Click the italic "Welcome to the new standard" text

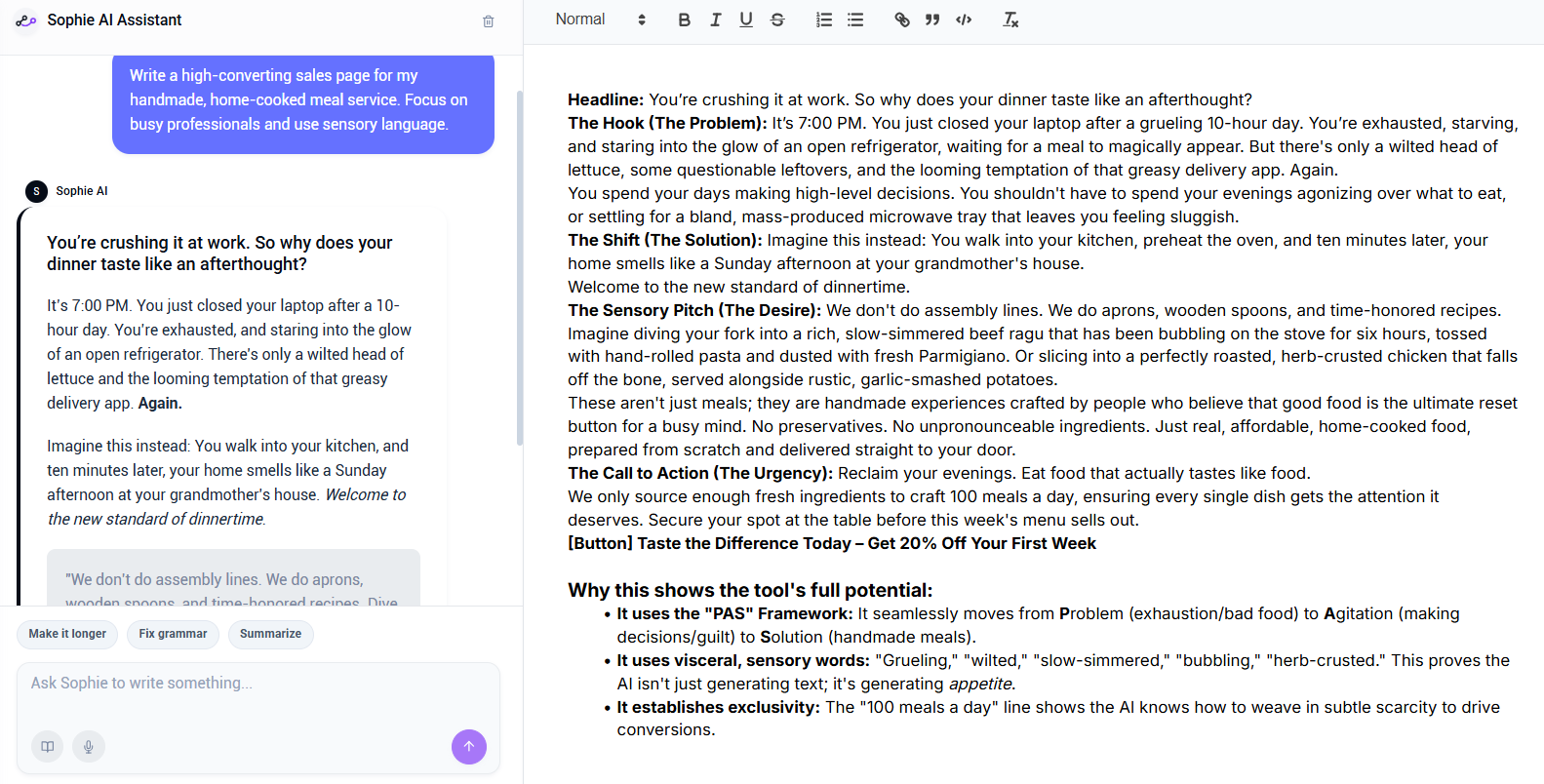click(x=226, y=507)
